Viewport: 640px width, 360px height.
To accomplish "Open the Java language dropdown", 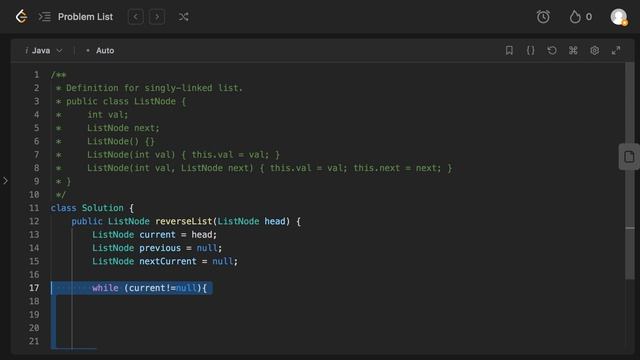I will coord(44,51).
